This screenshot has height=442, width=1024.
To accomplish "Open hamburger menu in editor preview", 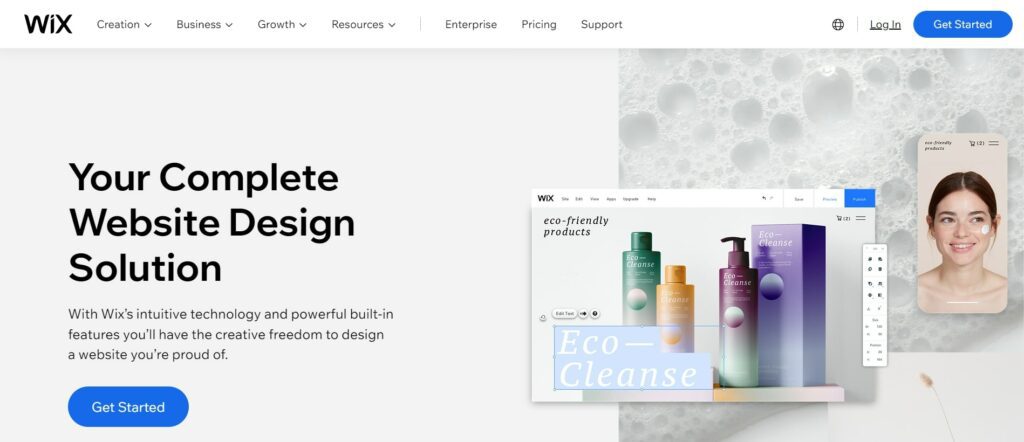I will pos(861,218).
